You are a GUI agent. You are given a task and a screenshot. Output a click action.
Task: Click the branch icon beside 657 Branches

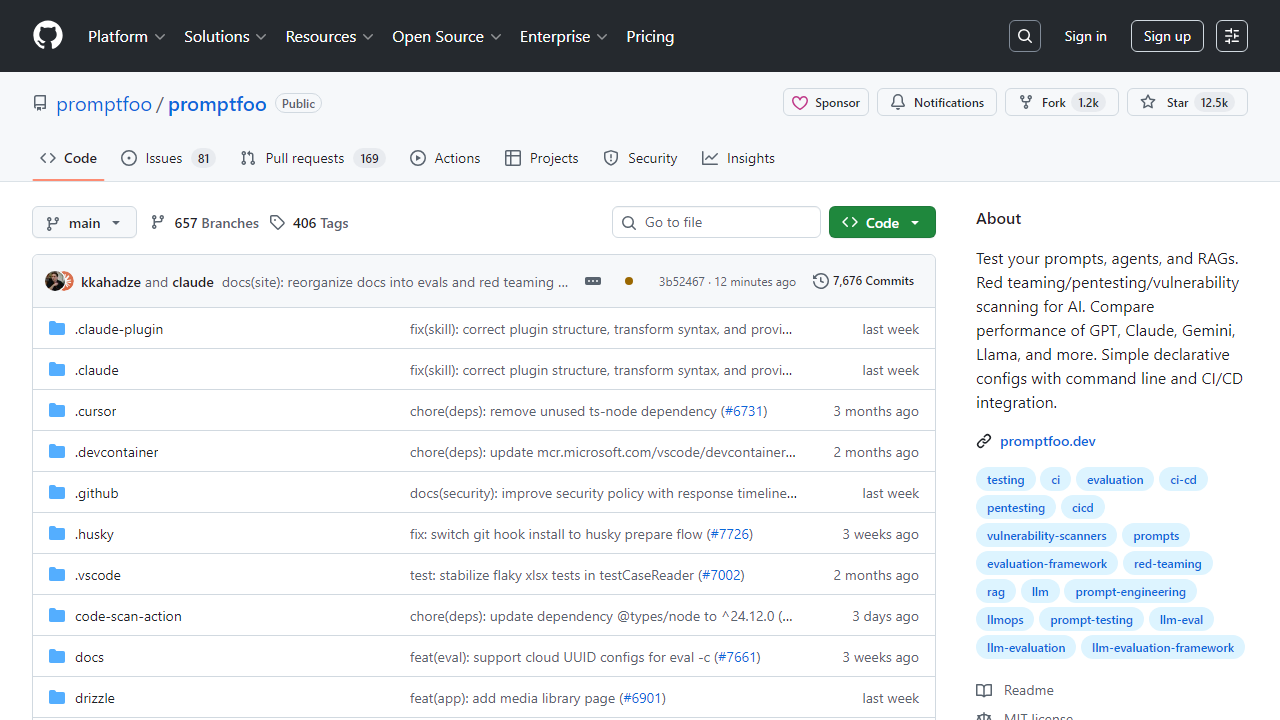[x=158, y=222]
